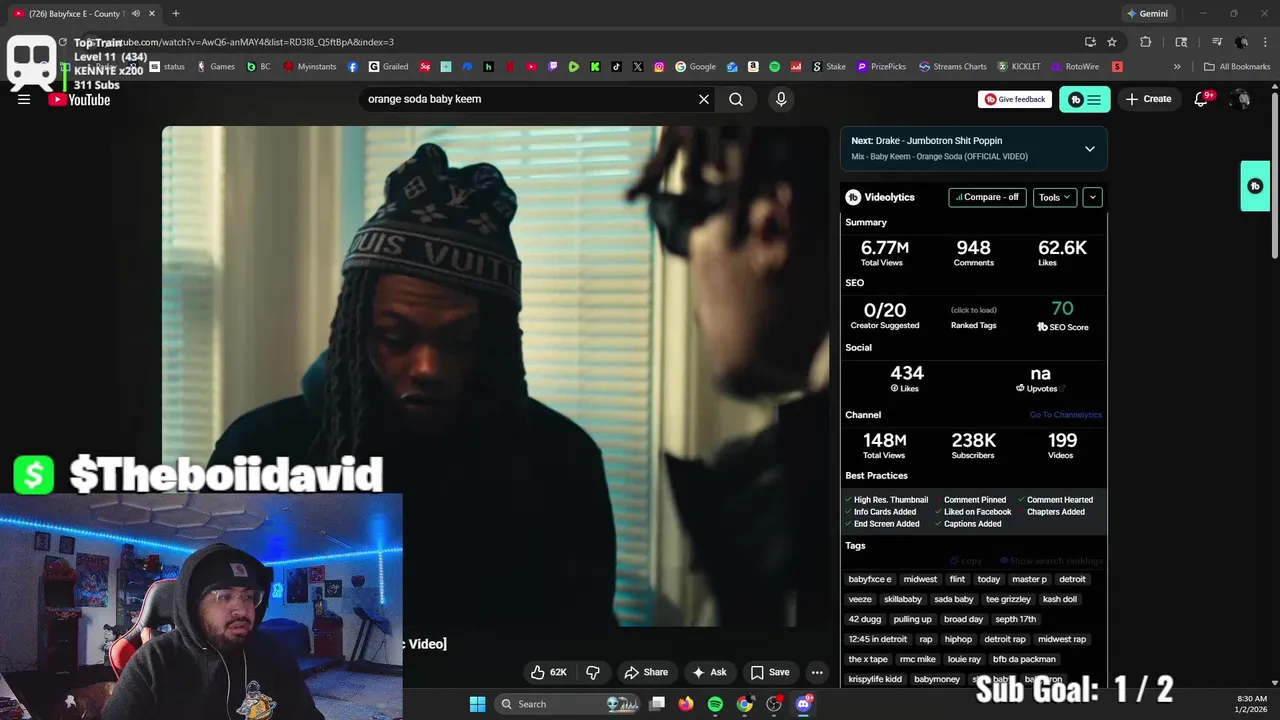The image size is (1280, 720).
Task: Select the '42 dugg' tag
Action: point(865,619)
